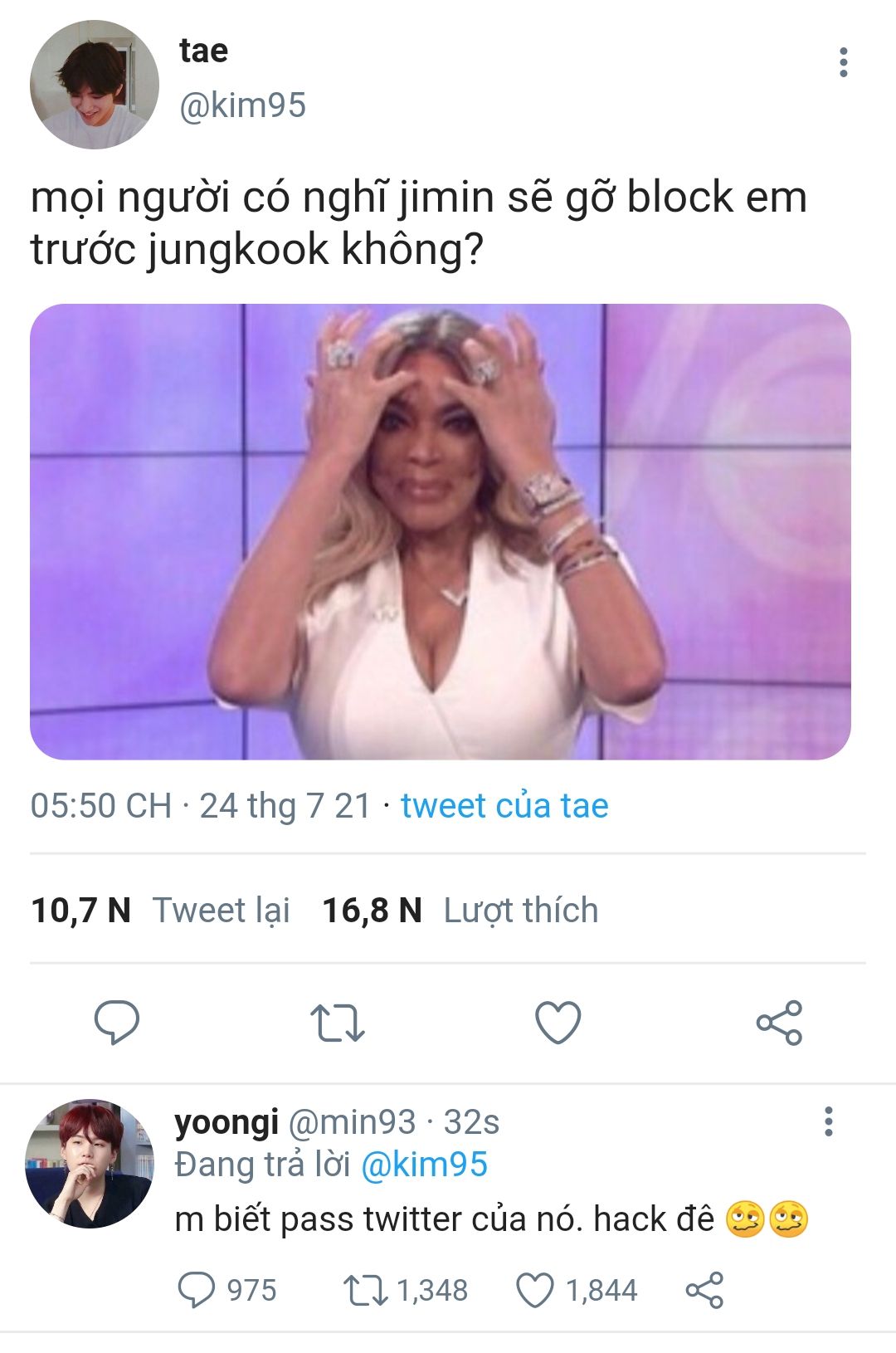
Task: Retweet yoongi's reply showing 1,348
Action: [x=406, y=1291]
